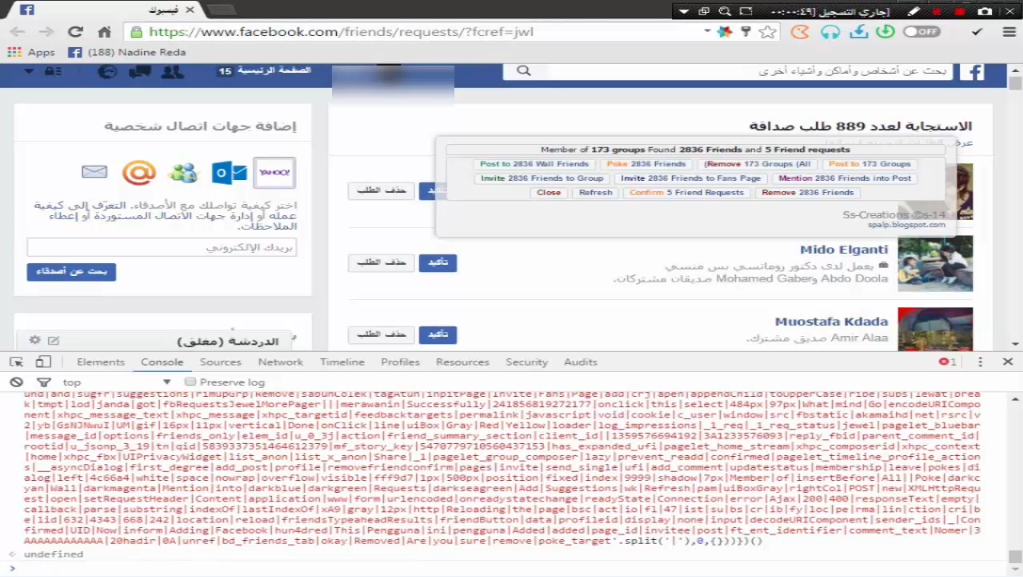
Task: Switch to DevTools Sources tab
Action: [221, 362]
